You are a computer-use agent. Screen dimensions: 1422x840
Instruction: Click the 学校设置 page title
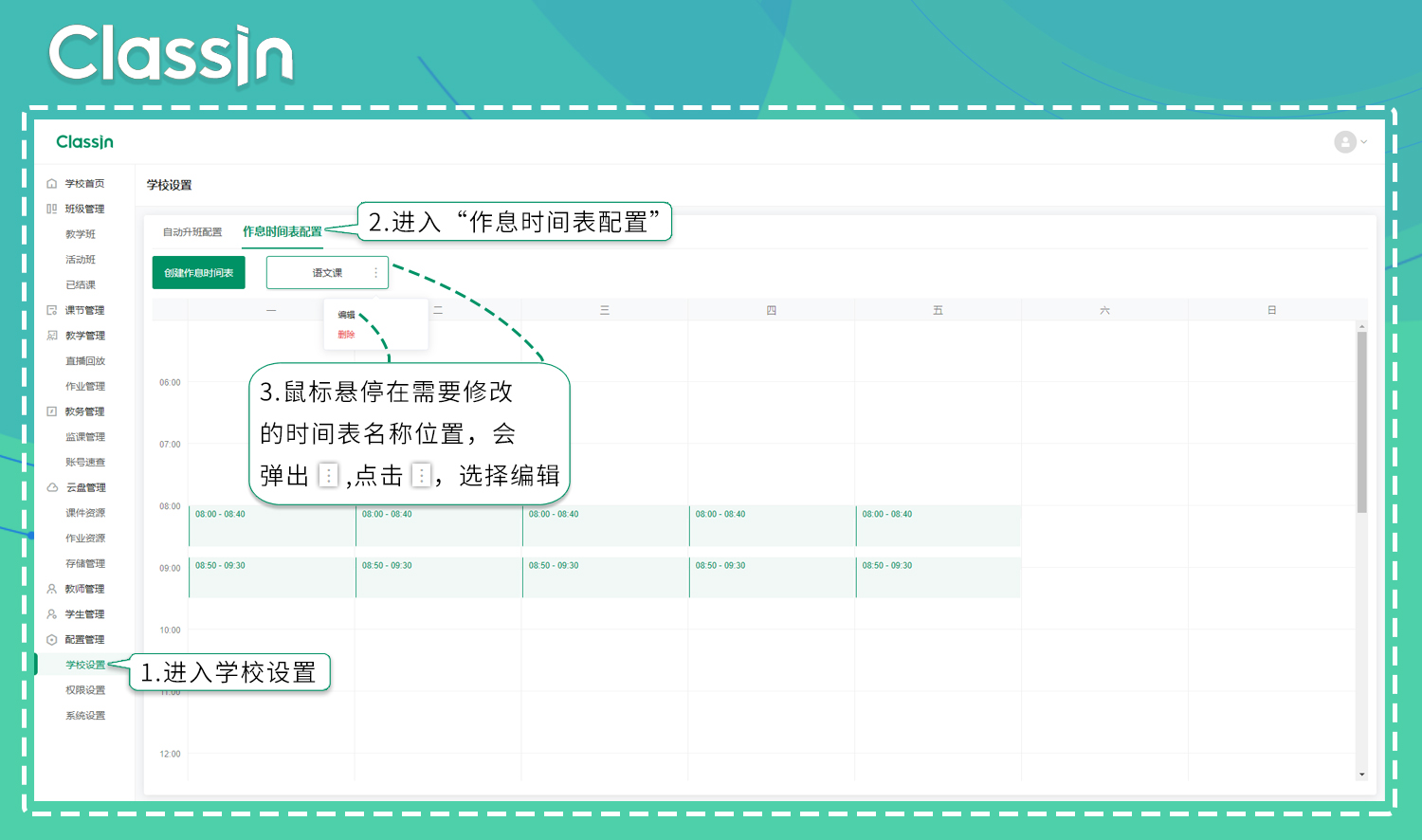pyautogui.click(x=169, y=185)
